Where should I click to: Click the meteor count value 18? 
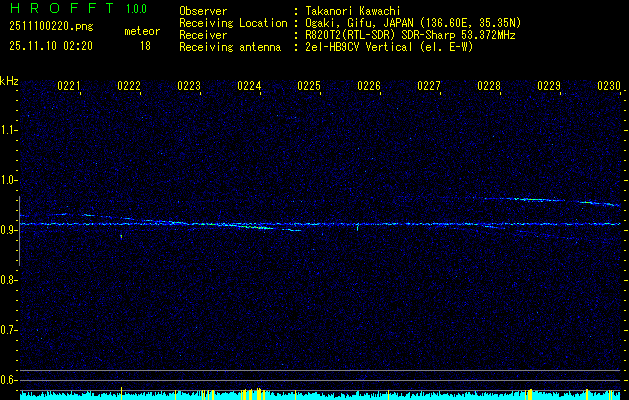click(145, 46)
